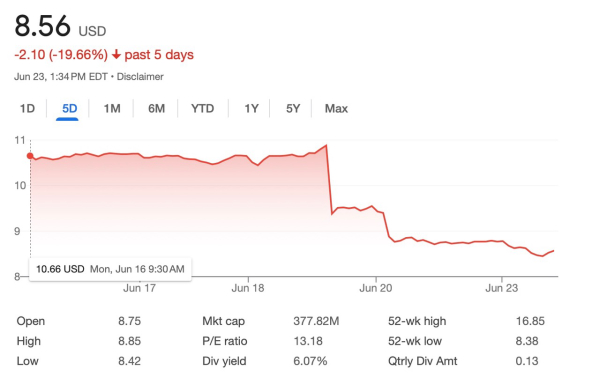
Task: Click the chart peak before the drop
Action: pyautogui.click(x=326, y=145)
